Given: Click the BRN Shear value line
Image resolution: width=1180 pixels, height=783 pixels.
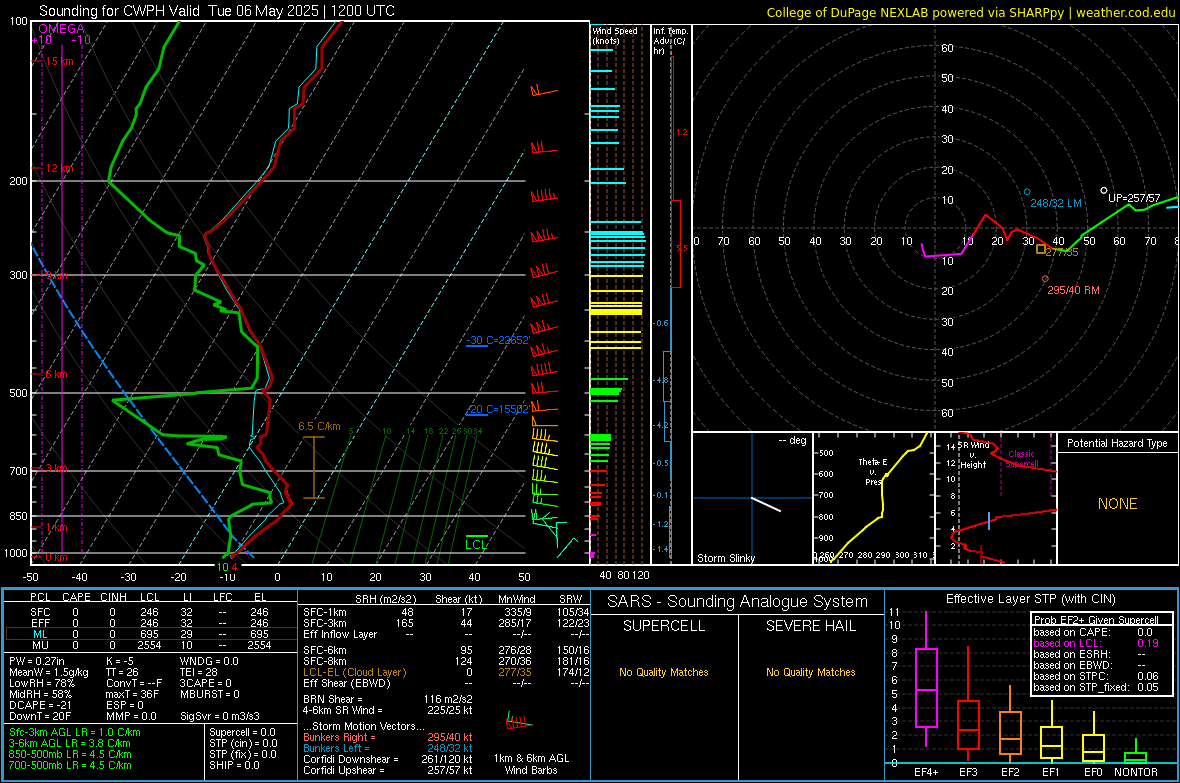Looking at the screenshot, I should (388, 699).
